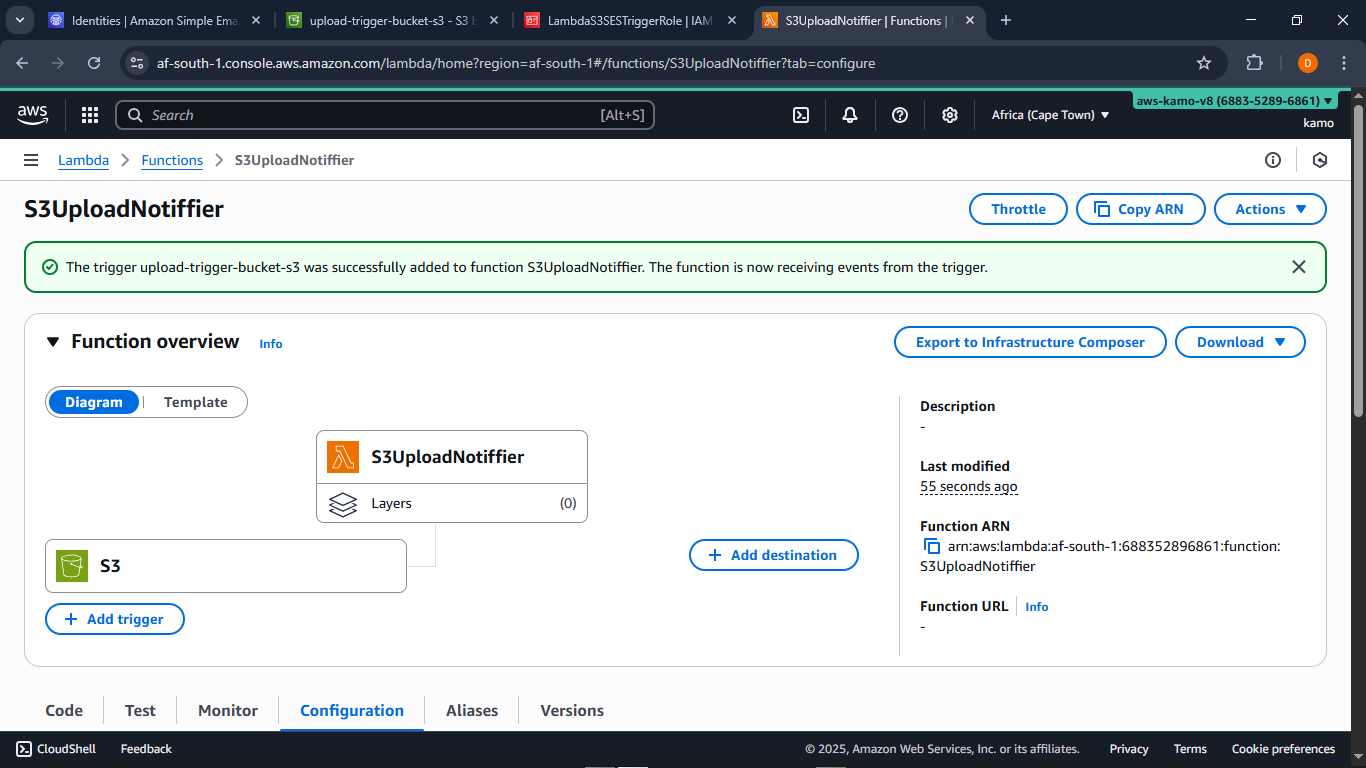Image resolution: width=1366 pixels, height=768 pixels.
Task: Open the AWS services grid icon
Action: click(90, 115)
